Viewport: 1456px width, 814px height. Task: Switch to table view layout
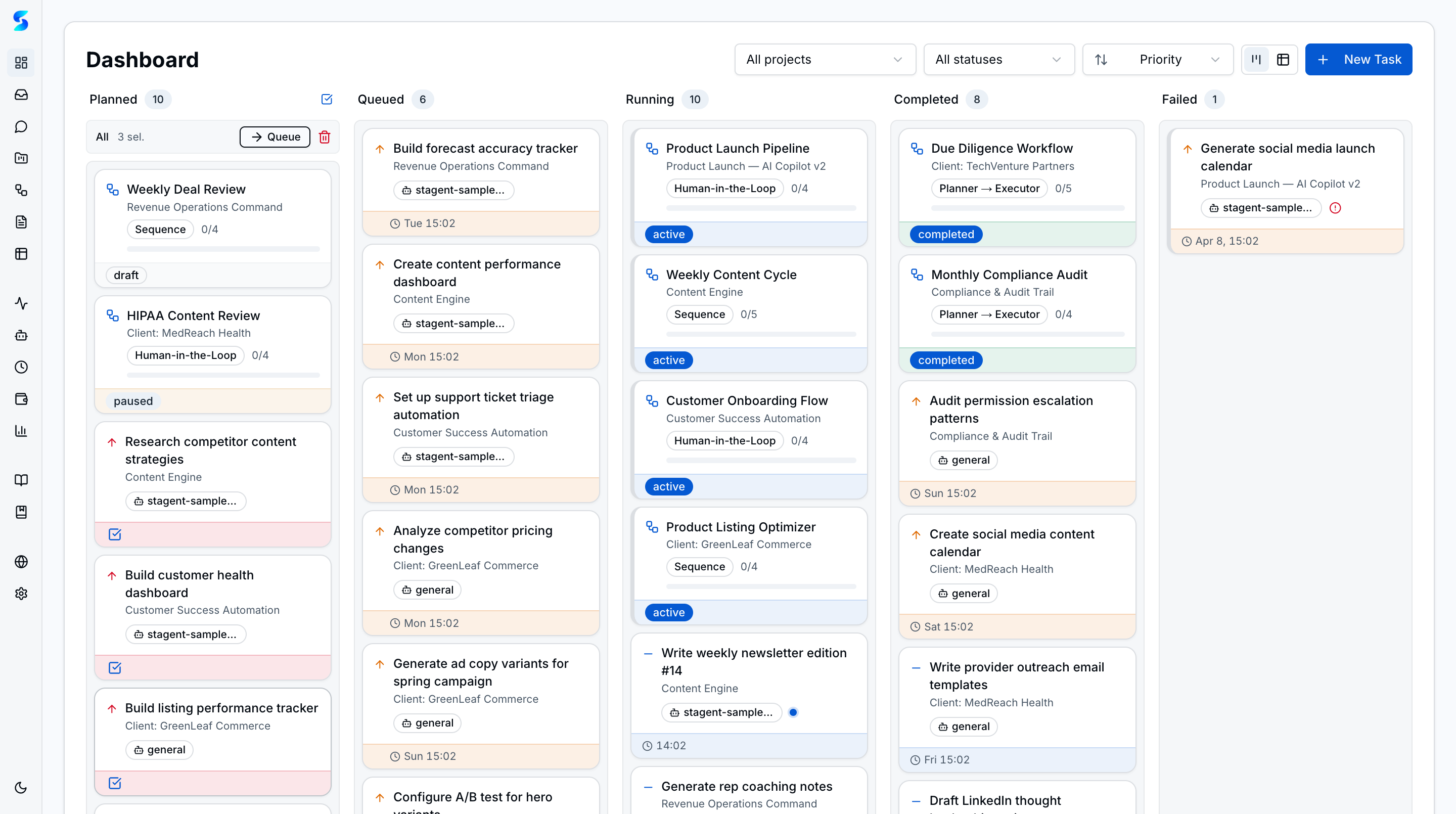(1283, 59)
